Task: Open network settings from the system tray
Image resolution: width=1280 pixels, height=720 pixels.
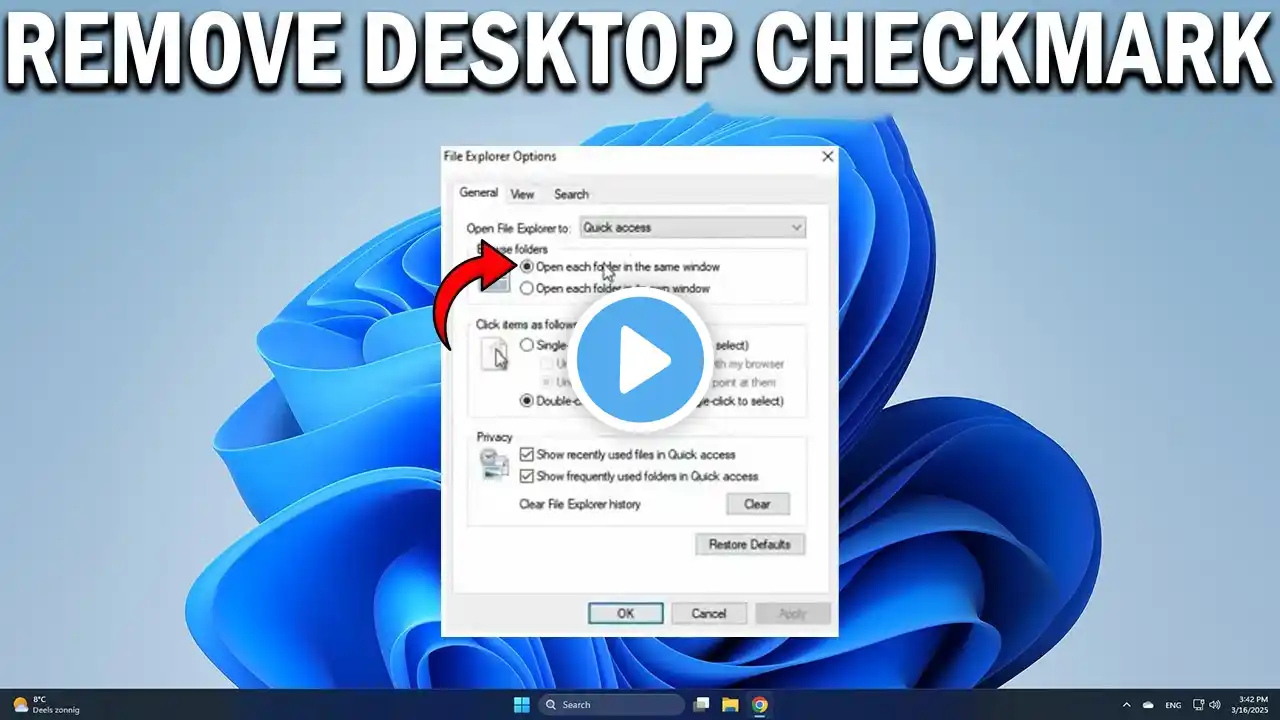Action: (x=1199, y=705)
